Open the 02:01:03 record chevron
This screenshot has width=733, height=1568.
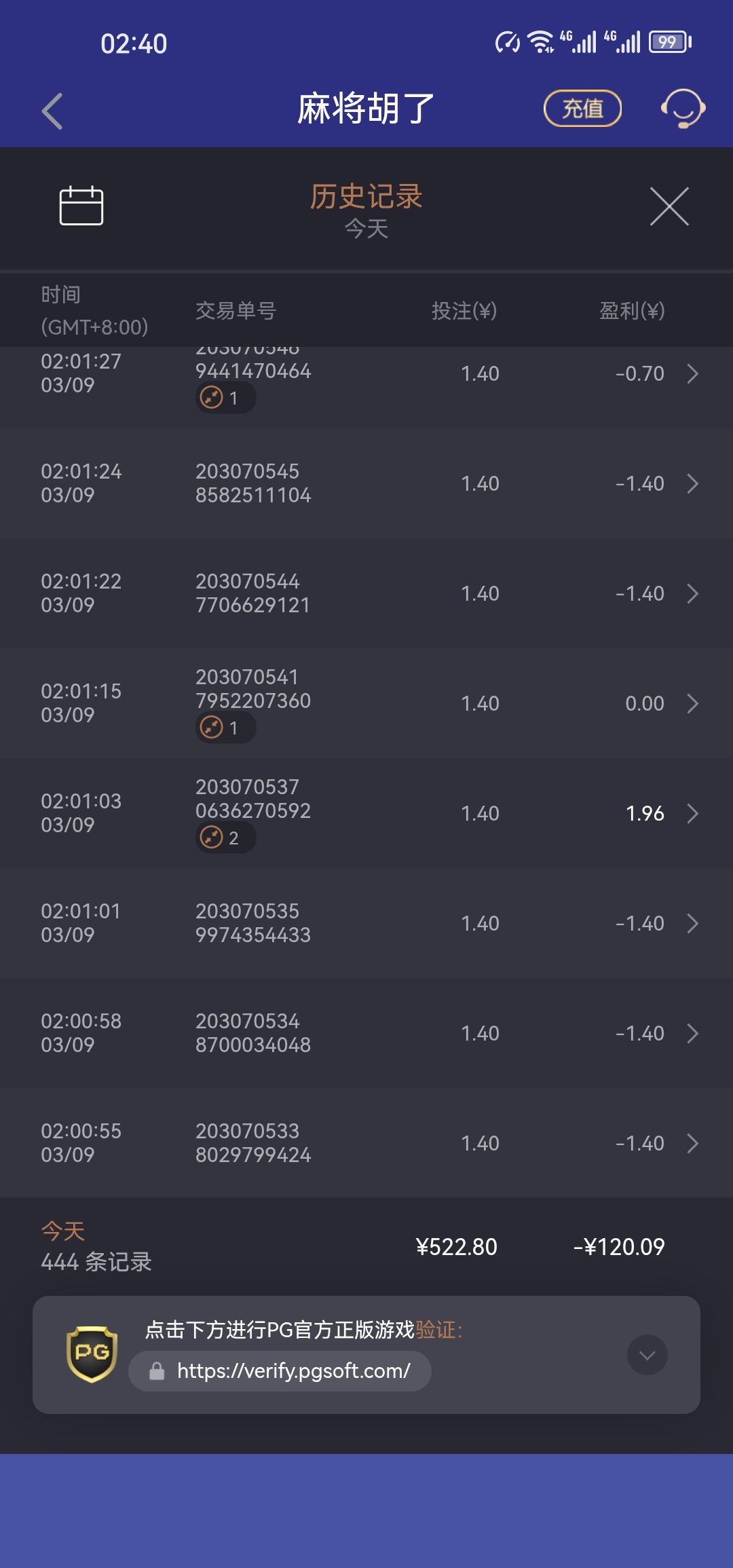692,813
